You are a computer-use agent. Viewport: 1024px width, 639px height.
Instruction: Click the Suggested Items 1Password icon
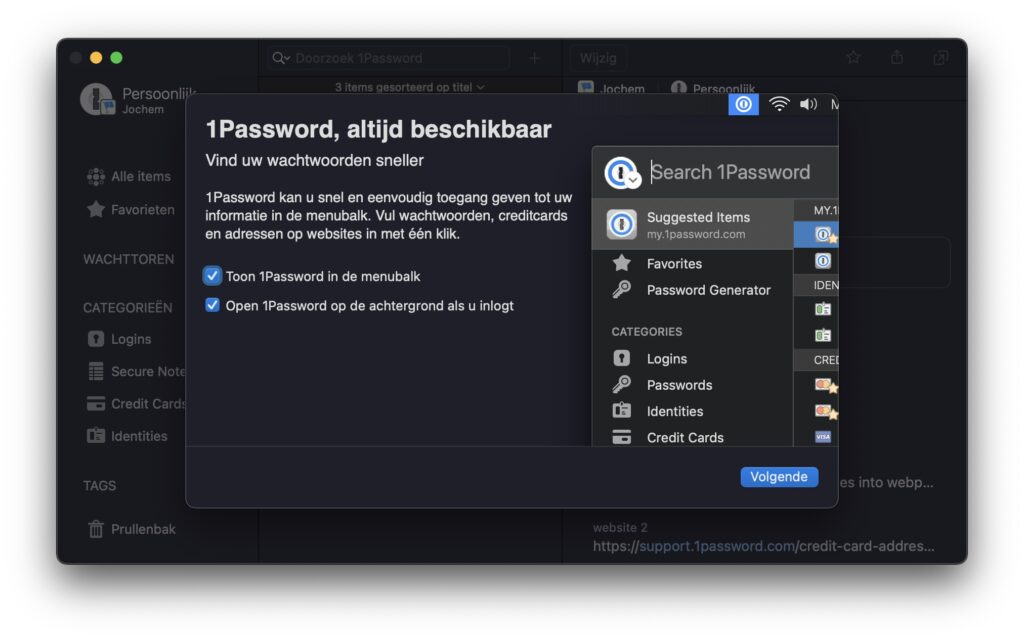[622, 224]
